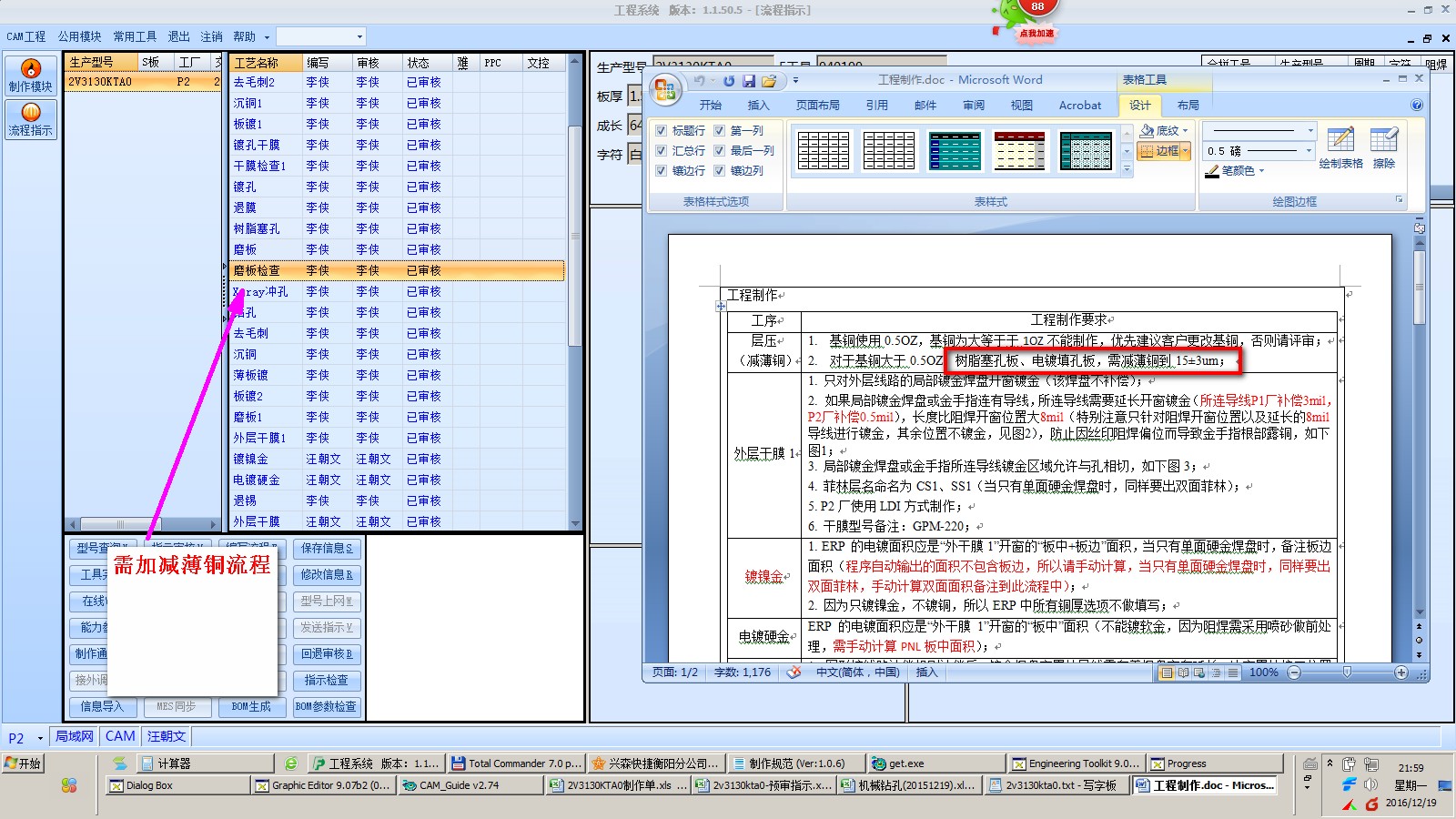
Task: Click the 指示检查 button
Action: 327,681
